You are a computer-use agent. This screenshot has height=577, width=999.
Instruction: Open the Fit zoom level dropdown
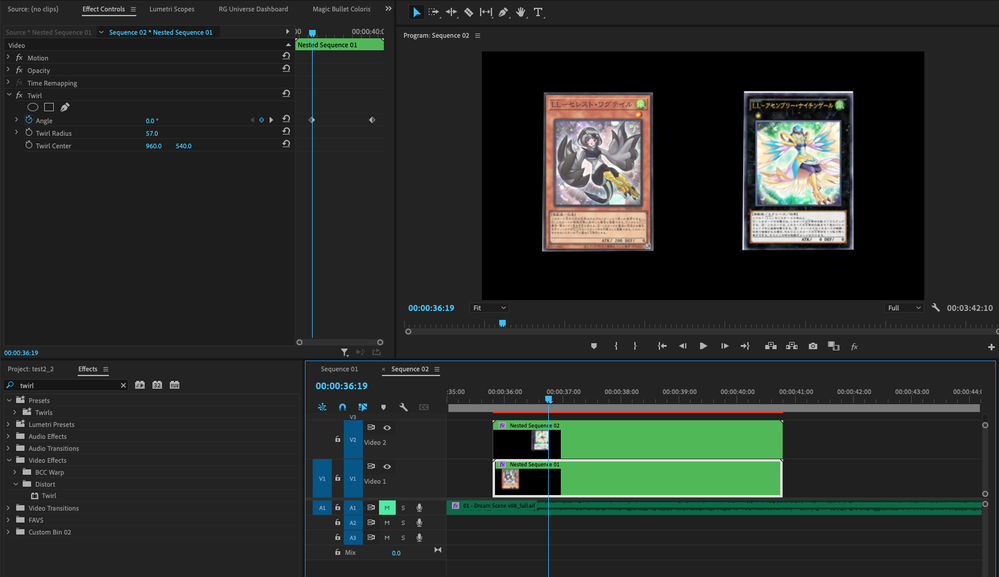pos(489,308)
